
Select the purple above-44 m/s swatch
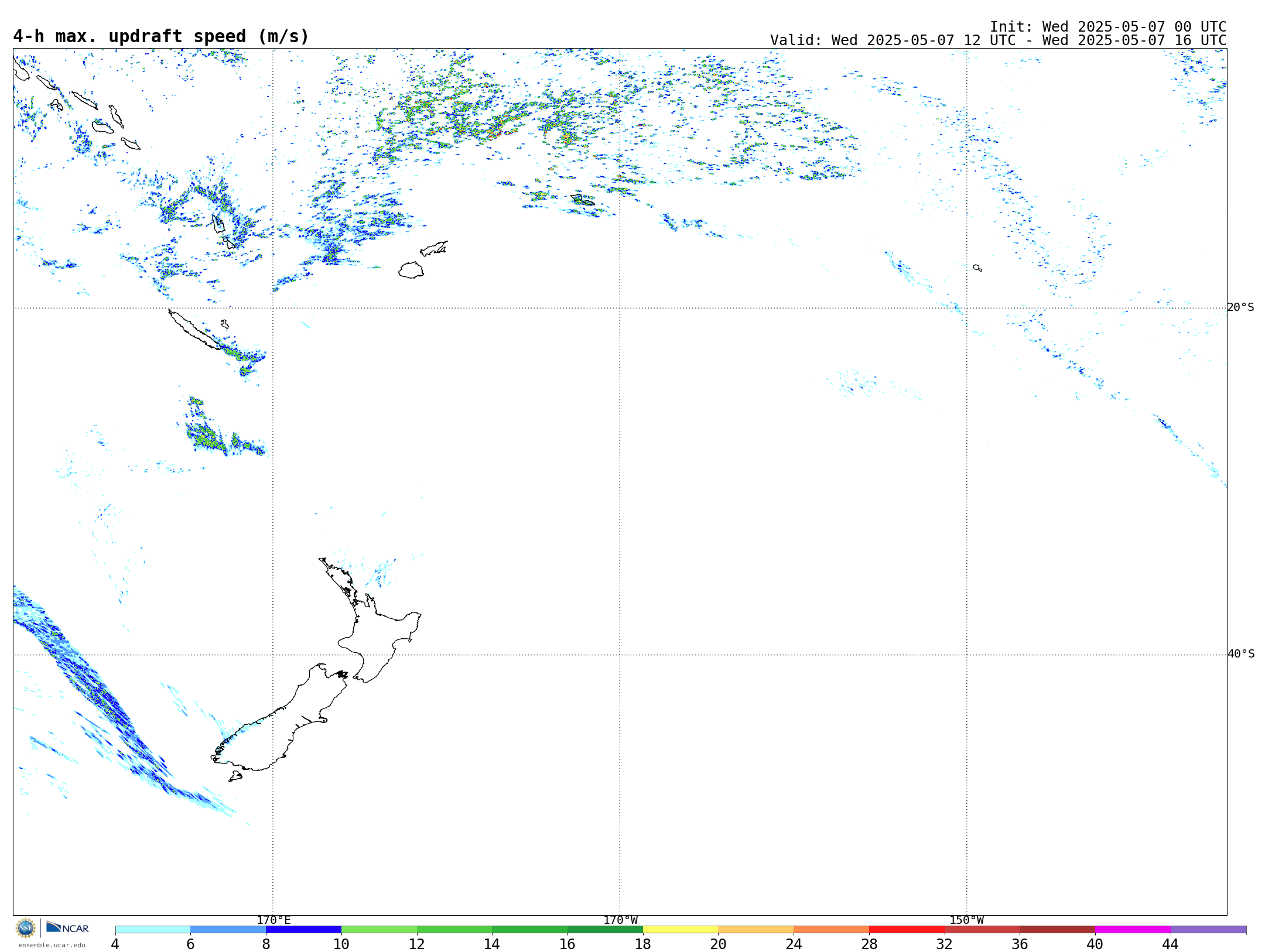[x=1208, y=929]
